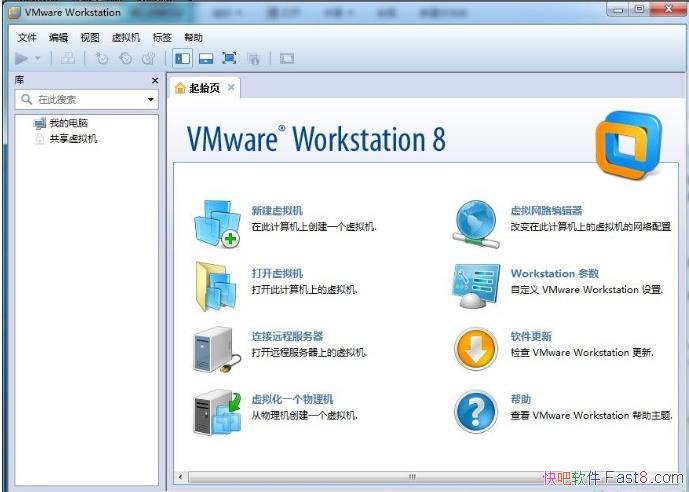Toggle the thumbnail bar view icon
The image size is (689, 492).
(206, 58)
